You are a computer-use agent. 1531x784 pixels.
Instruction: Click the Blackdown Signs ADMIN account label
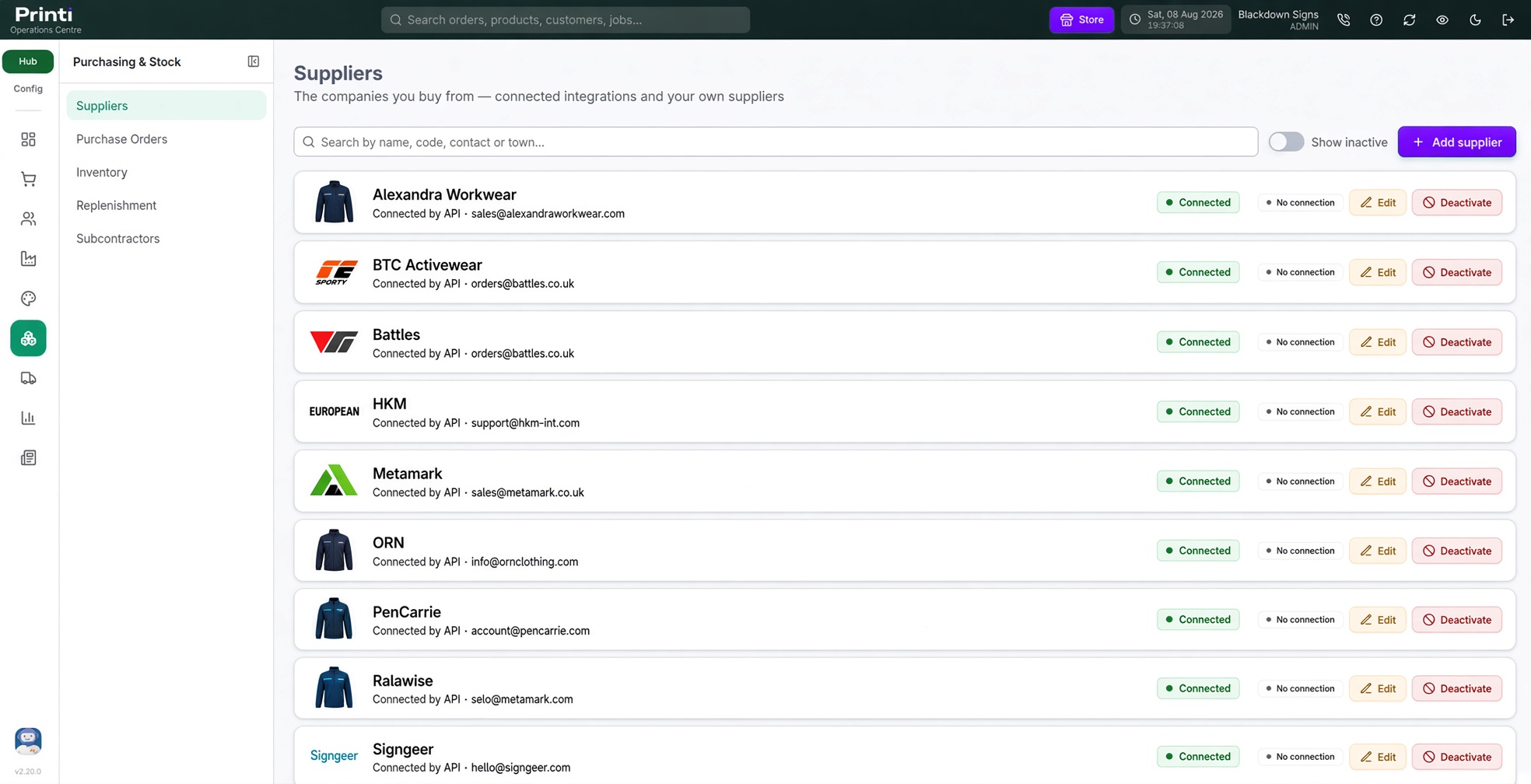coord(1278,19)
